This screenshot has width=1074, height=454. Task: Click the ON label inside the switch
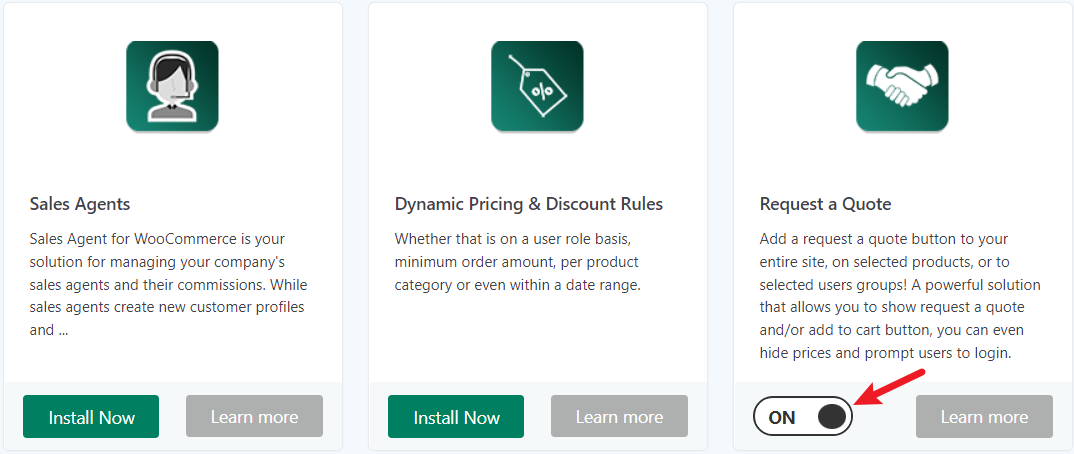782,417
